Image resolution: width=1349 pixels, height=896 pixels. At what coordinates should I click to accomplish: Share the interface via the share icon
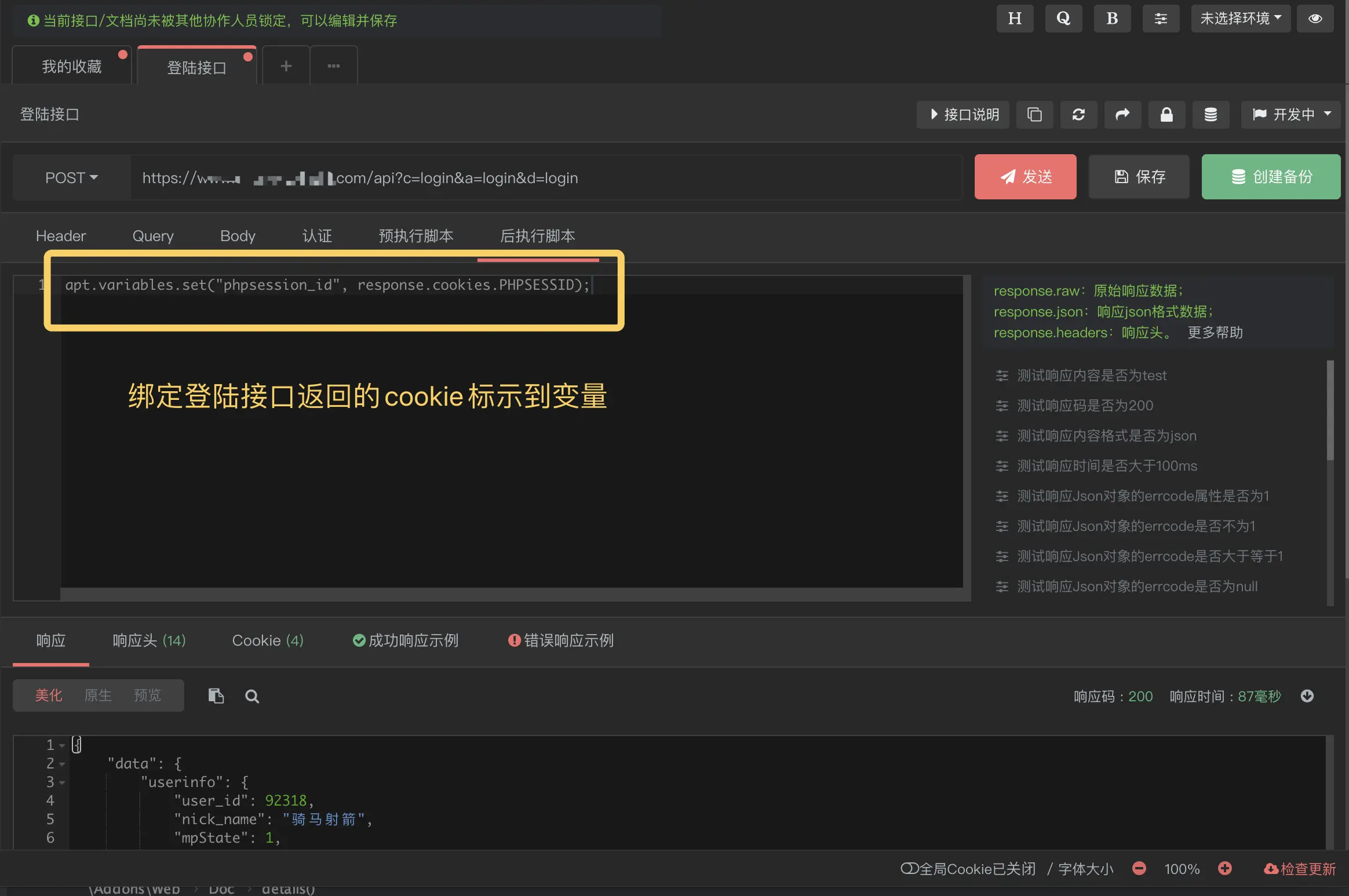pyautogui.click(x=1122, y=115)
